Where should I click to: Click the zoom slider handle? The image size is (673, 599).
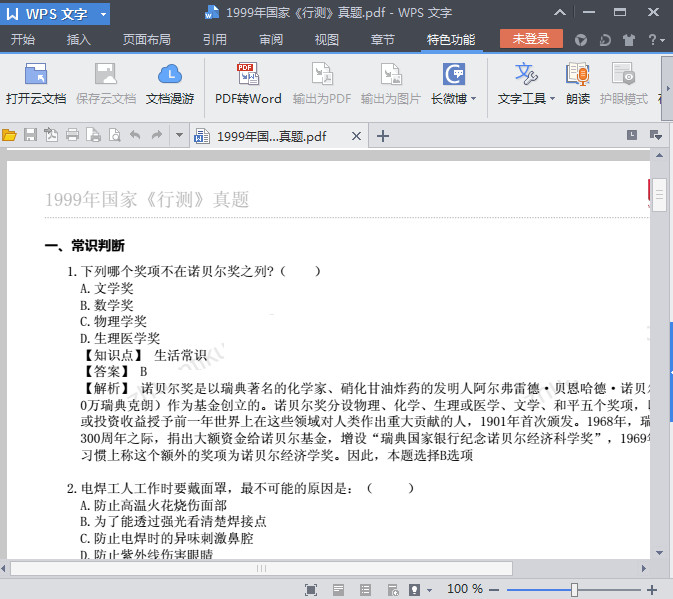click(x=574, y=590)
